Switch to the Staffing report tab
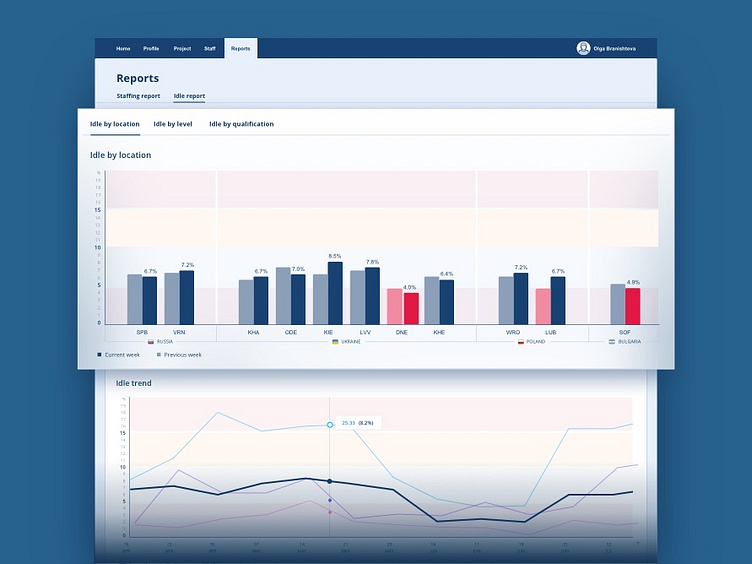The image size is (752, 564). (x=138, y=96)
